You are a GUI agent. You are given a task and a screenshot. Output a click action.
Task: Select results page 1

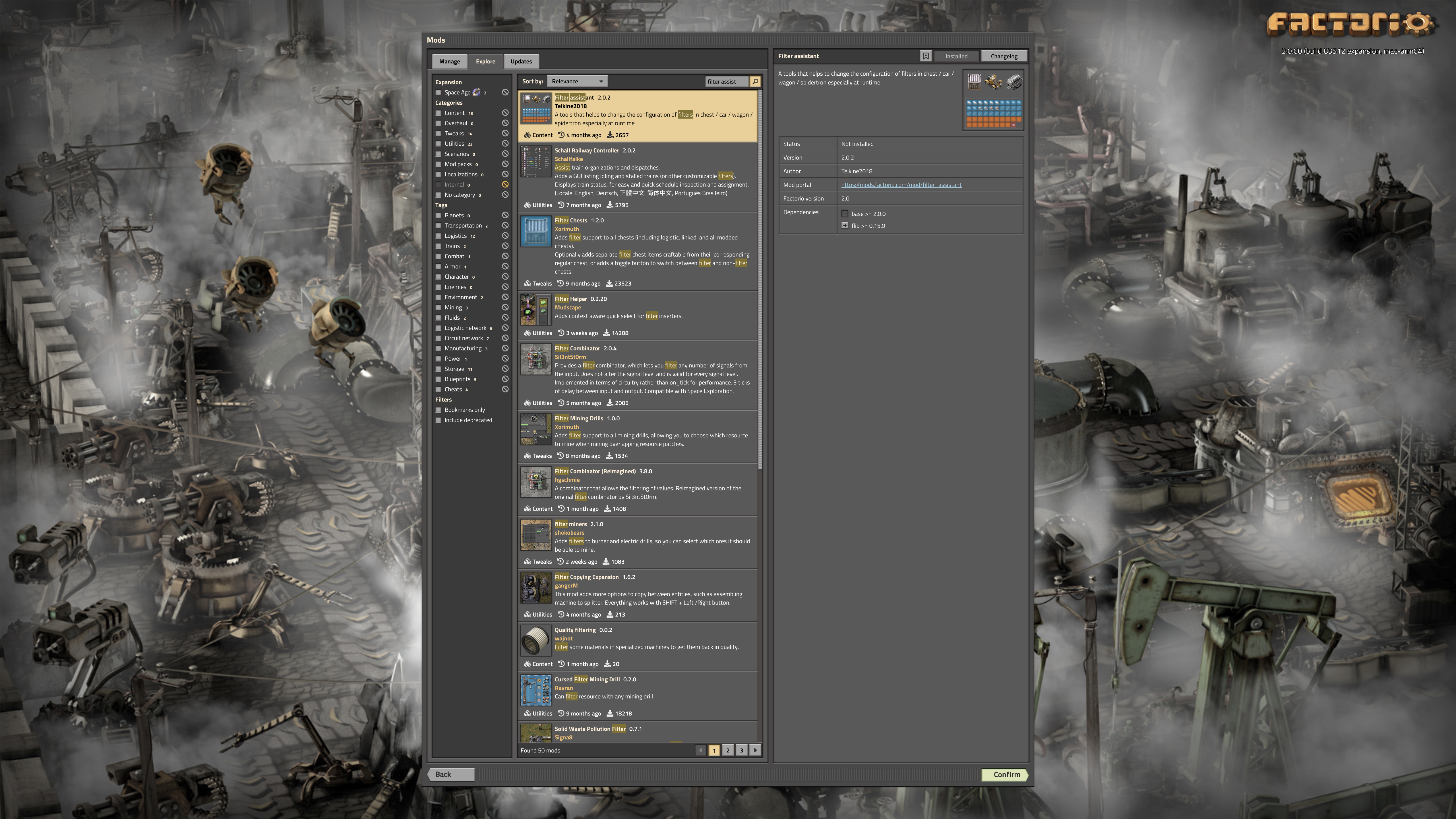click(714, 750)
